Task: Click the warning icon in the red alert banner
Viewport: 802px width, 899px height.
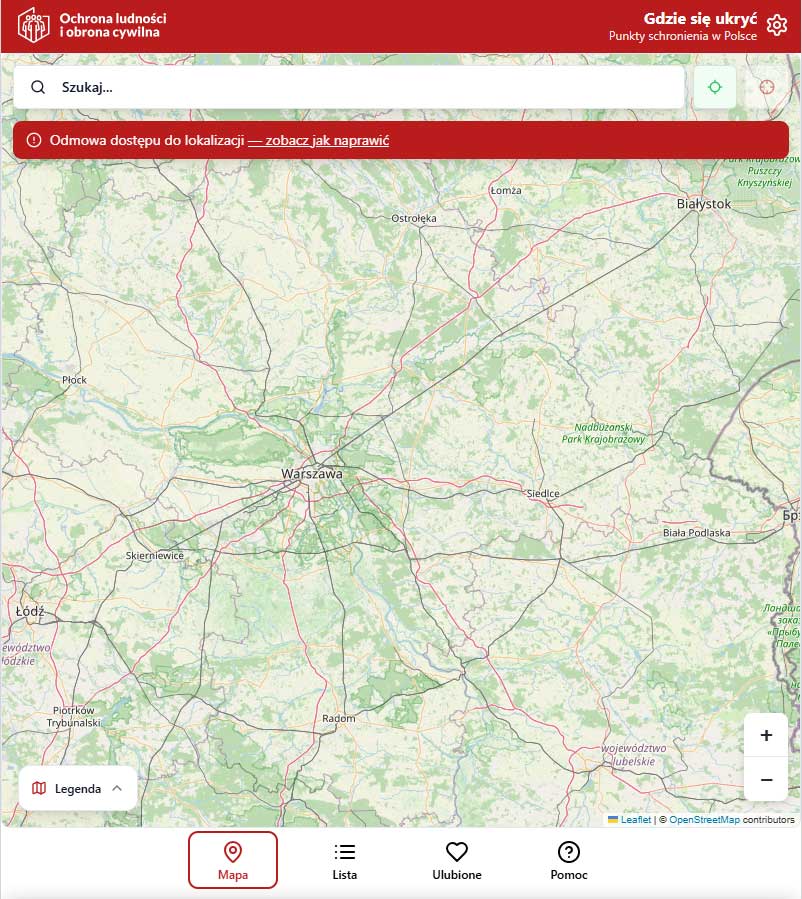Action: [x=36, y=140]
